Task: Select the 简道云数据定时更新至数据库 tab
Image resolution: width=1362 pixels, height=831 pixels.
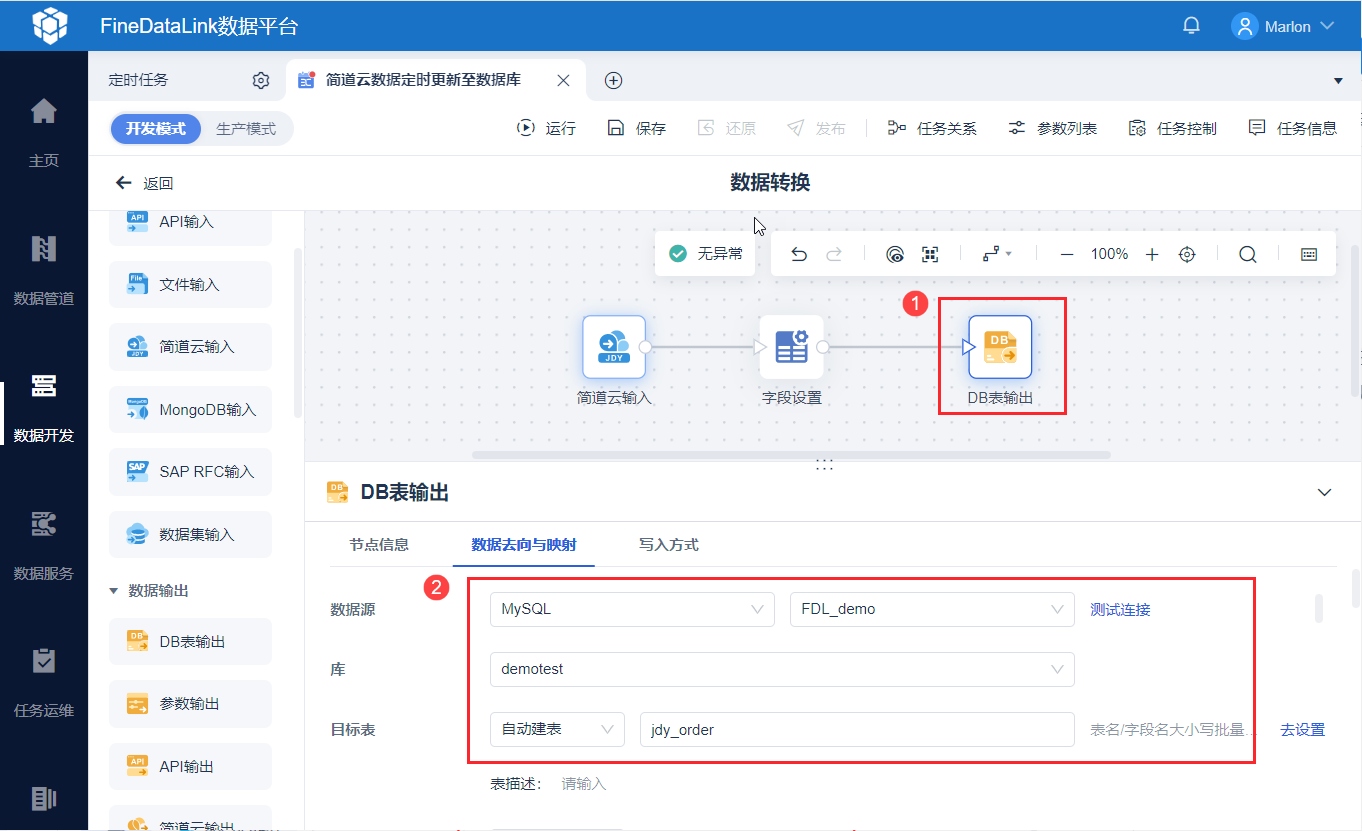Action: click(422, 80)
